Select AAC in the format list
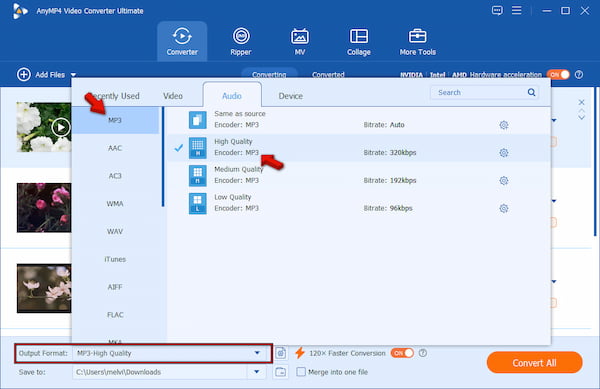600x389 pixels. pyautogui.click(x=115, y=148)
